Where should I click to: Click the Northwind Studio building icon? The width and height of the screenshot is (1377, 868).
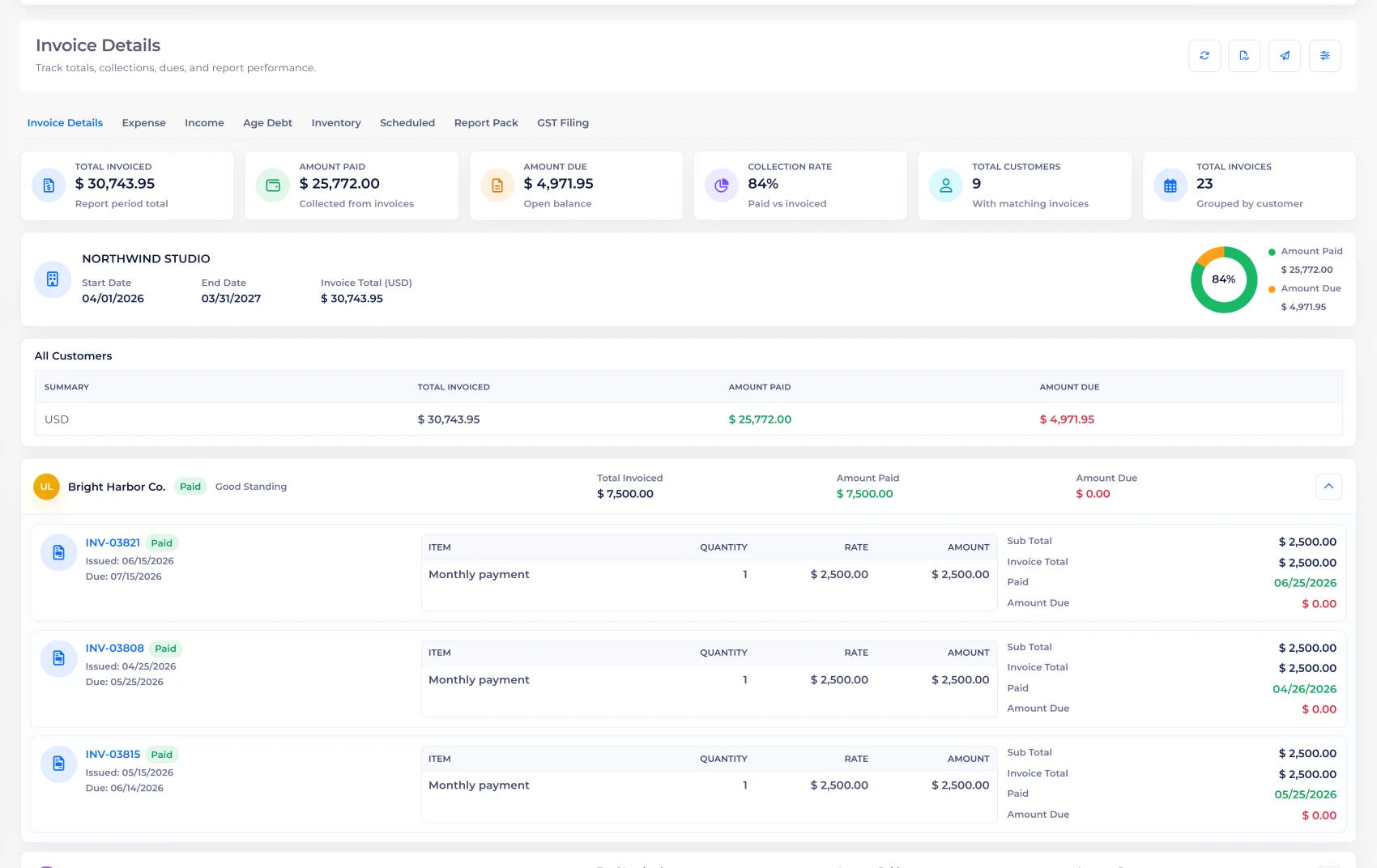coord(53,279)
